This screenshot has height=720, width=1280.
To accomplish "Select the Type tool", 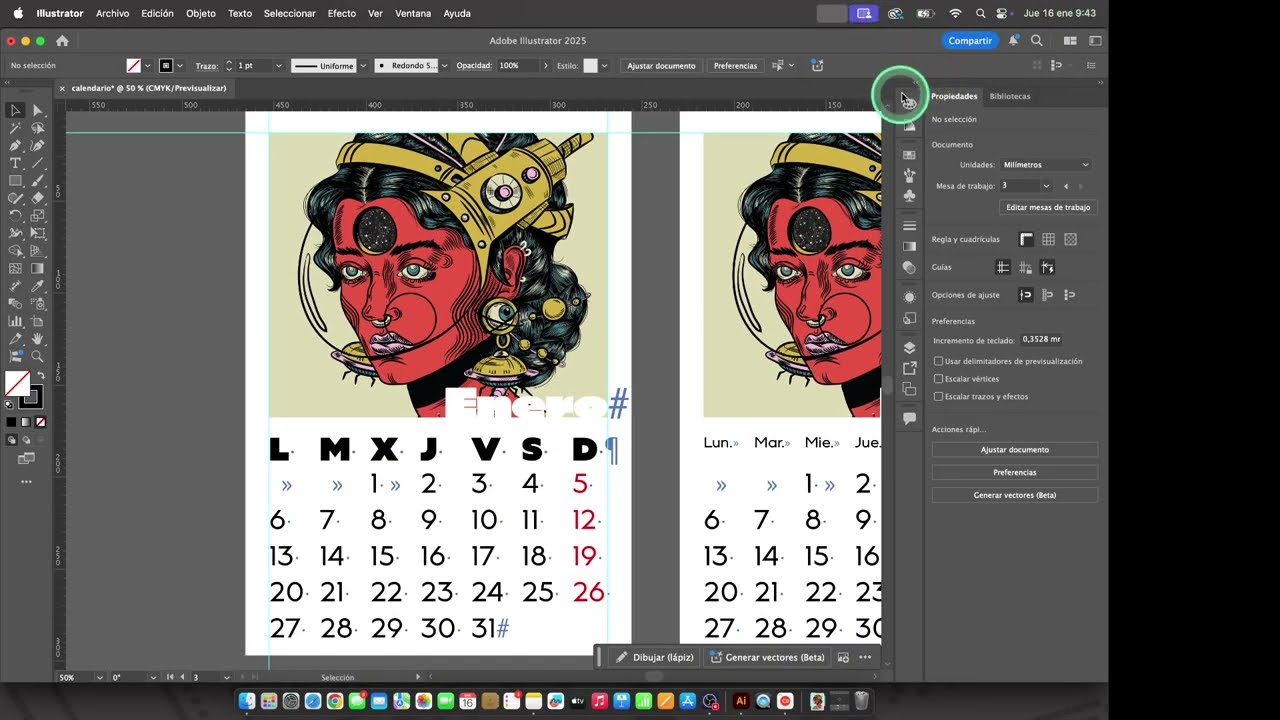I will tap(15, 163).
